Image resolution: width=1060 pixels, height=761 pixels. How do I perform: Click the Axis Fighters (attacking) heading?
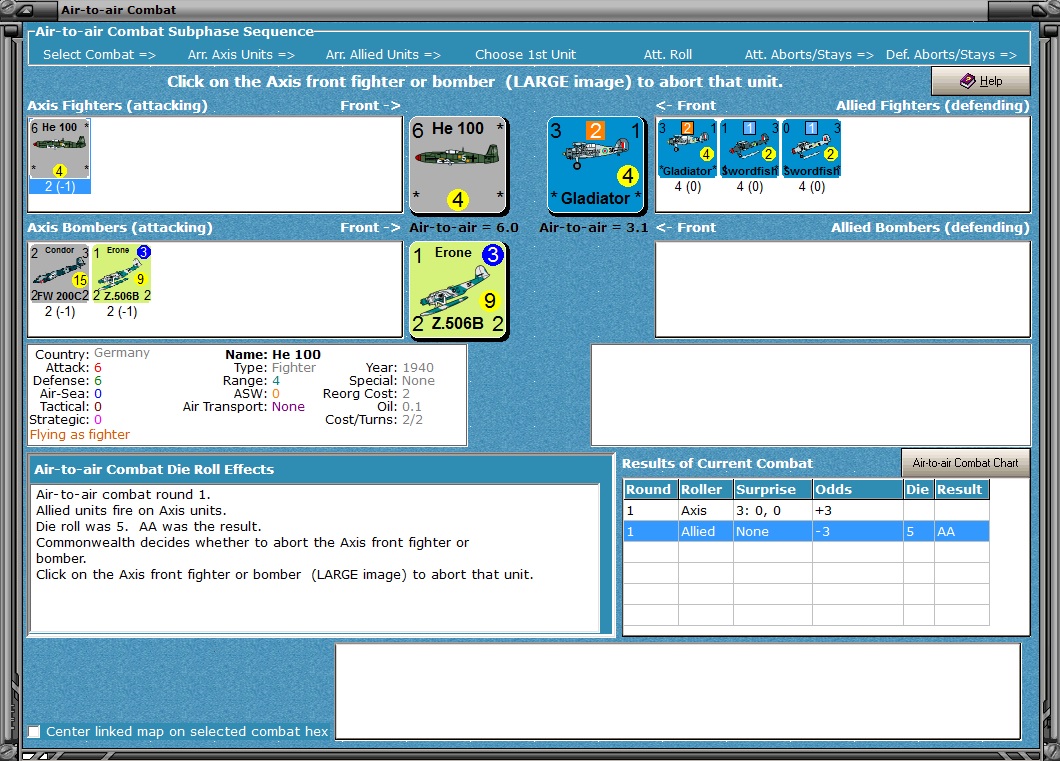tap(118, 105)
